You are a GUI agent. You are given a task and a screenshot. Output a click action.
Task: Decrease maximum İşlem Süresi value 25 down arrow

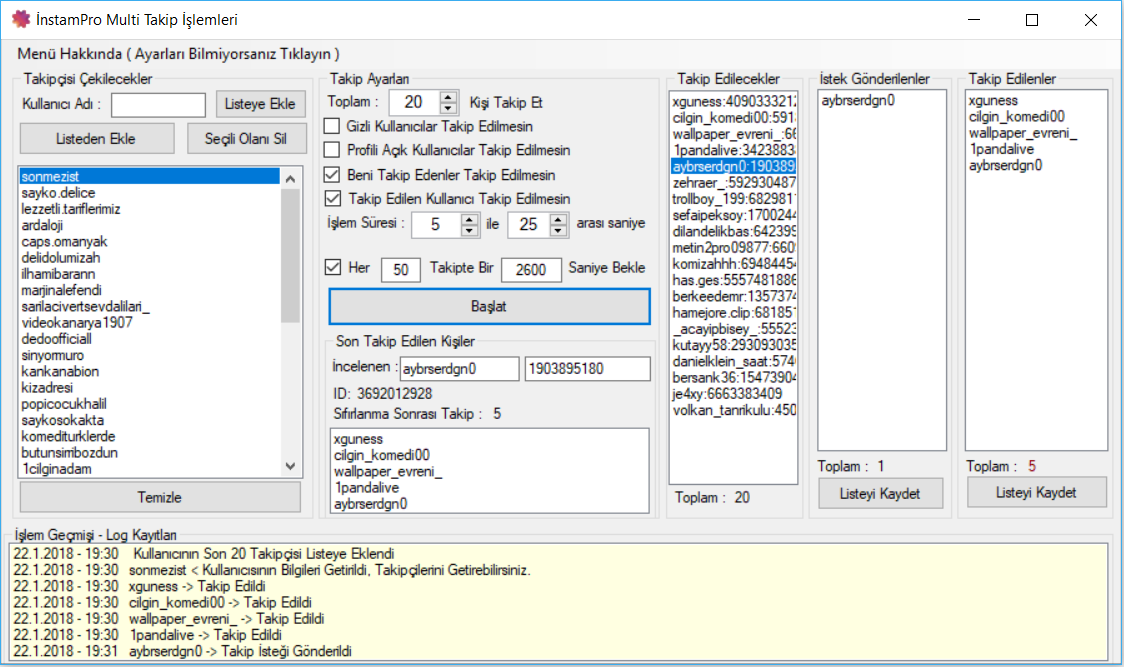tap(558, 231)
